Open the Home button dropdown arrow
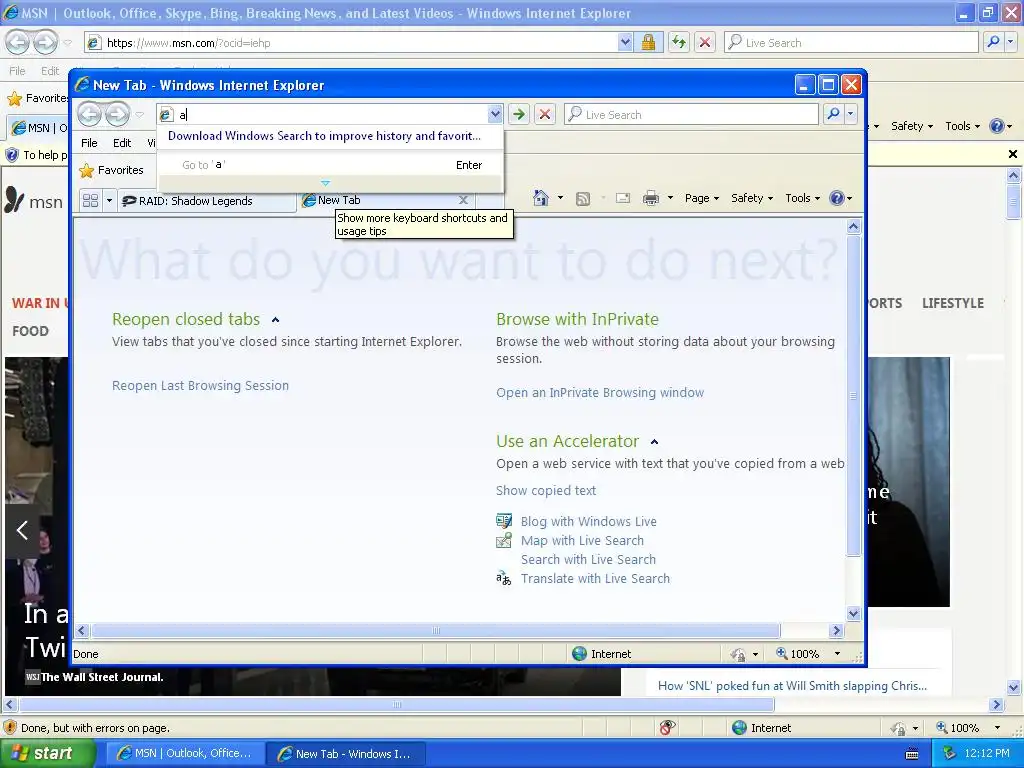This screenshot has width=1024, height=768. [560, 198]
